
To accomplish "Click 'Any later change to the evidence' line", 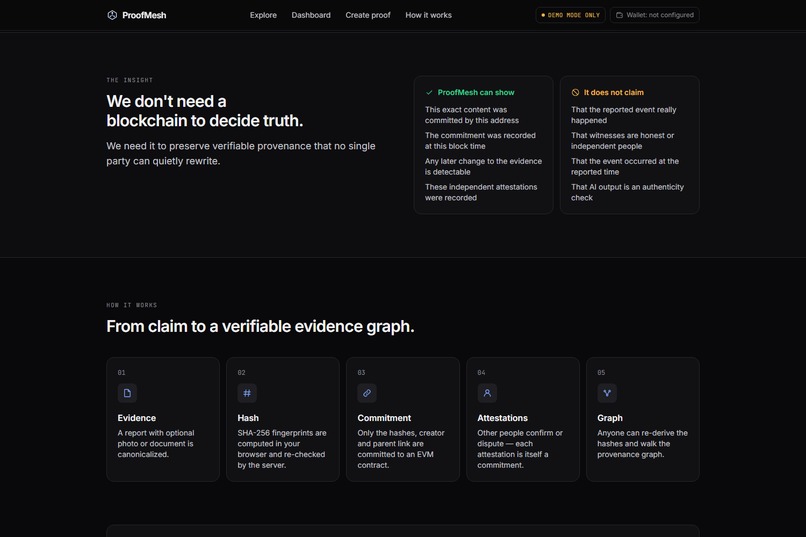I will [x=483, y=166].
